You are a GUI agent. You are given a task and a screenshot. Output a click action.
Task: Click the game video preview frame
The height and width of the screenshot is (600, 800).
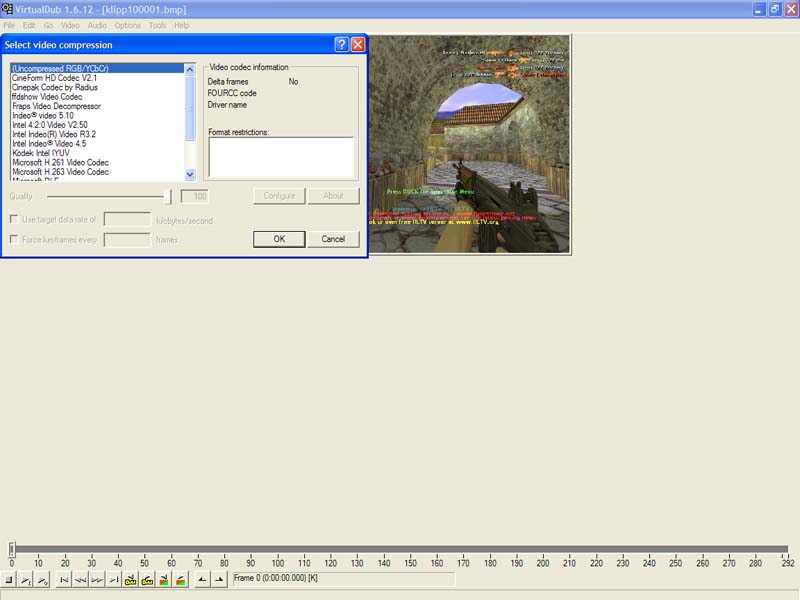point(469,144)
